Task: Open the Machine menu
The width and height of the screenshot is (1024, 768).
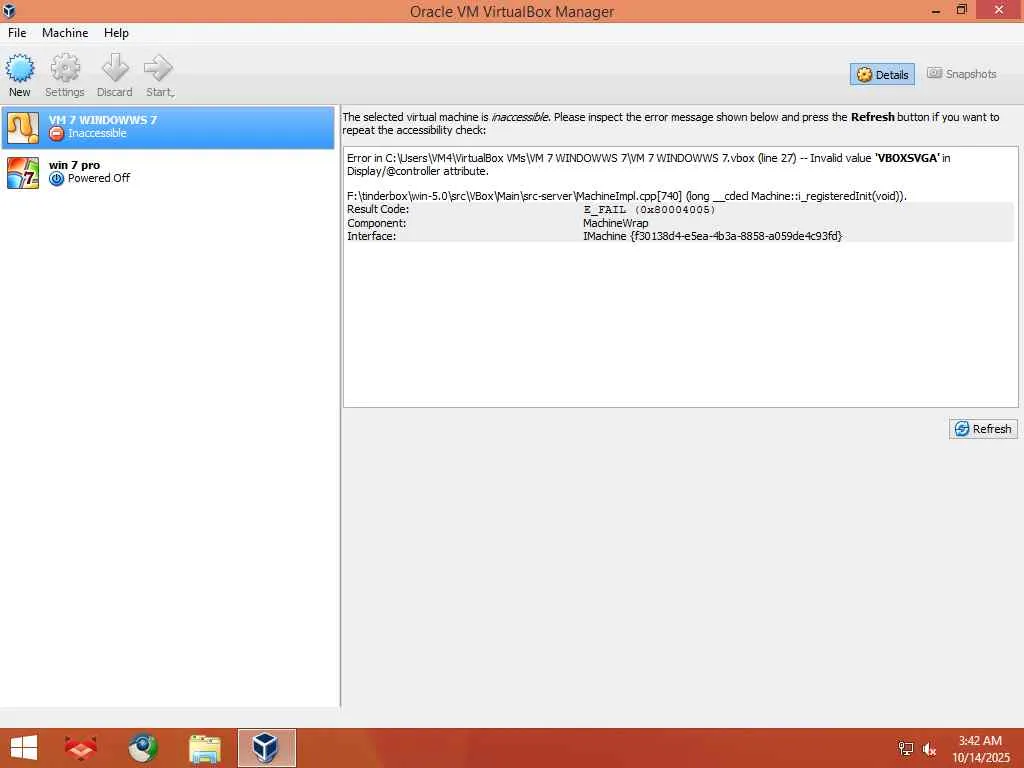Action: click(65, 33)
